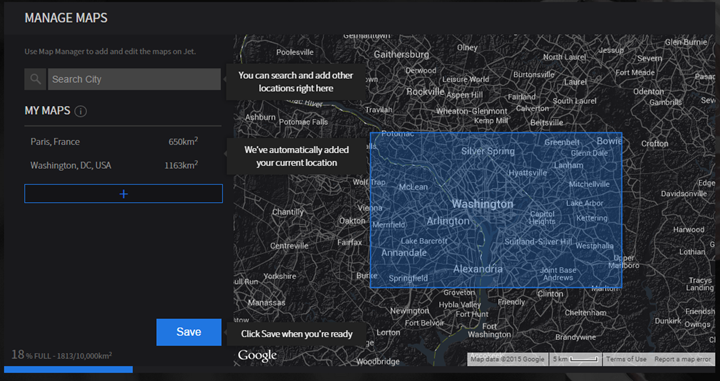Click the Bowie label on map
Screen dimensions: 720x381
pyautogui.click(x=609, y=141)
